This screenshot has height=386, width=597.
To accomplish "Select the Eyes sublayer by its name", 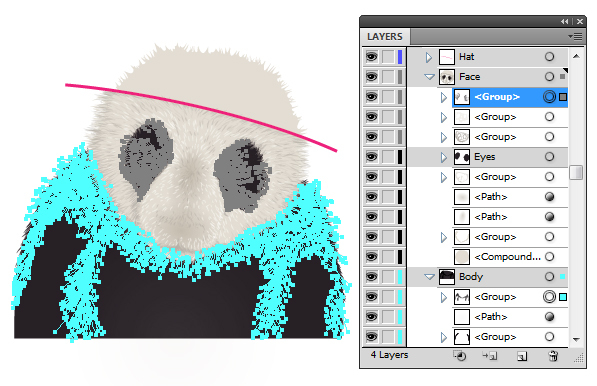I will point(484,156).
